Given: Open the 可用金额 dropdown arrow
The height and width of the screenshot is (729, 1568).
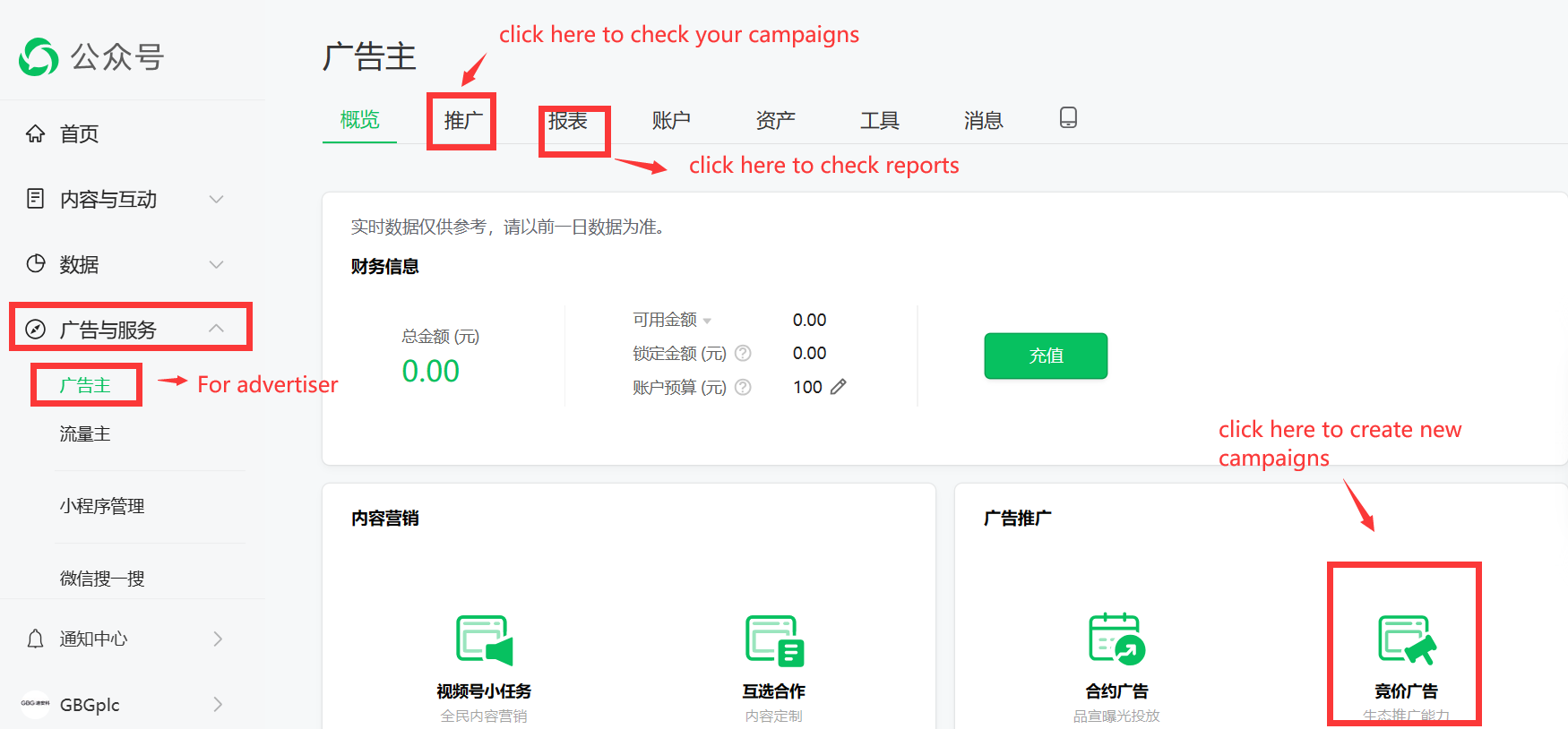Looking at the screenshot, I should pyautogui.click(x=707, y=321).
